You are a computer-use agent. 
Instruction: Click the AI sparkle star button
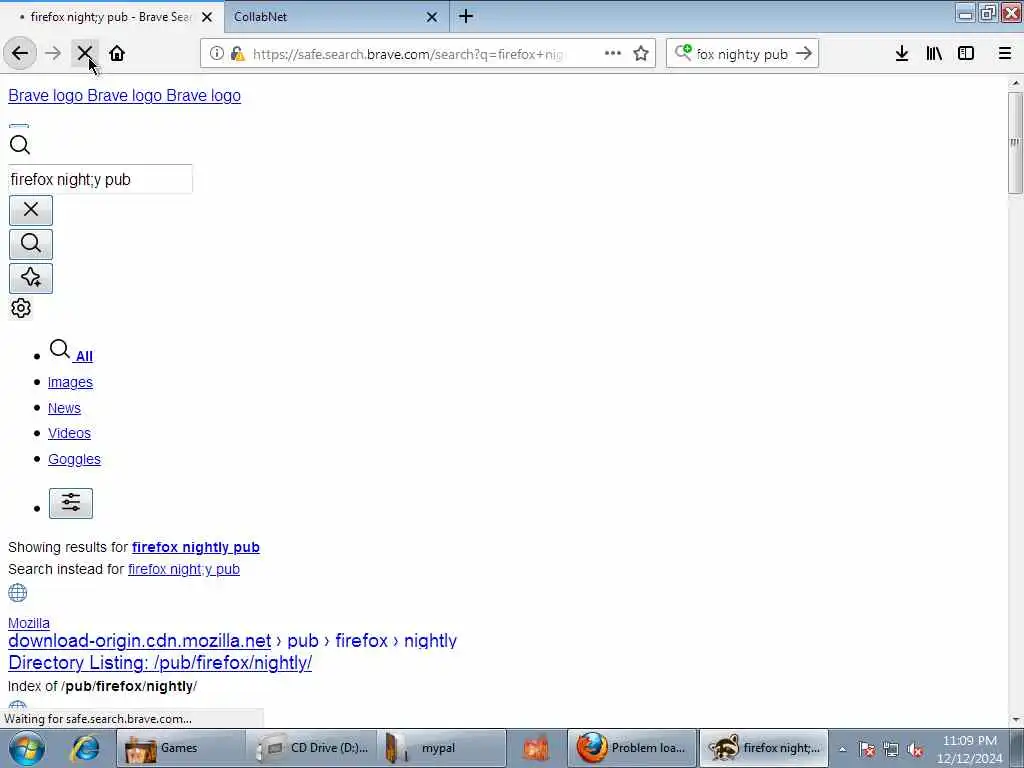pyautogui.click(x=31, y=278)
